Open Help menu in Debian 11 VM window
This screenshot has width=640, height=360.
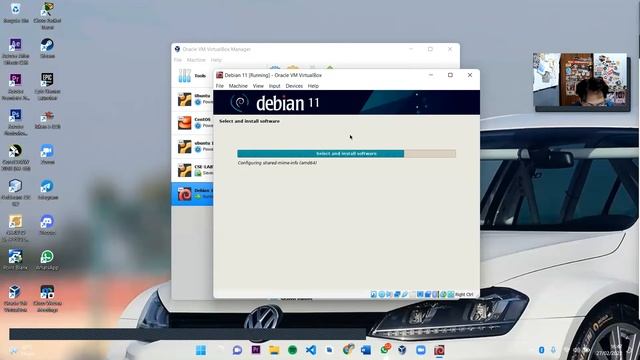[x=313, y=86]
